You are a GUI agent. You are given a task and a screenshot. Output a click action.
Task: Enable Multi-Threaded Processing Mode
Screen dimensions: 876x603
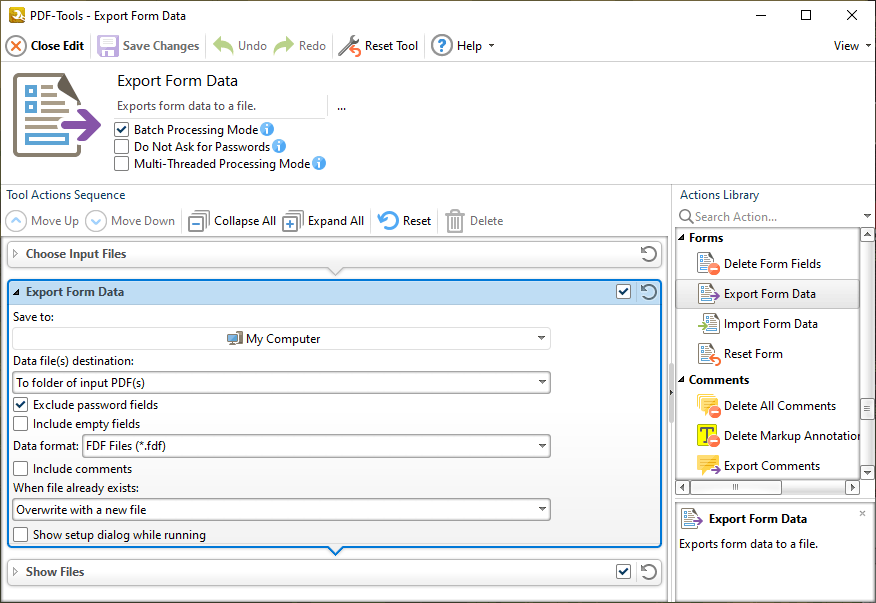pos(121,164)
